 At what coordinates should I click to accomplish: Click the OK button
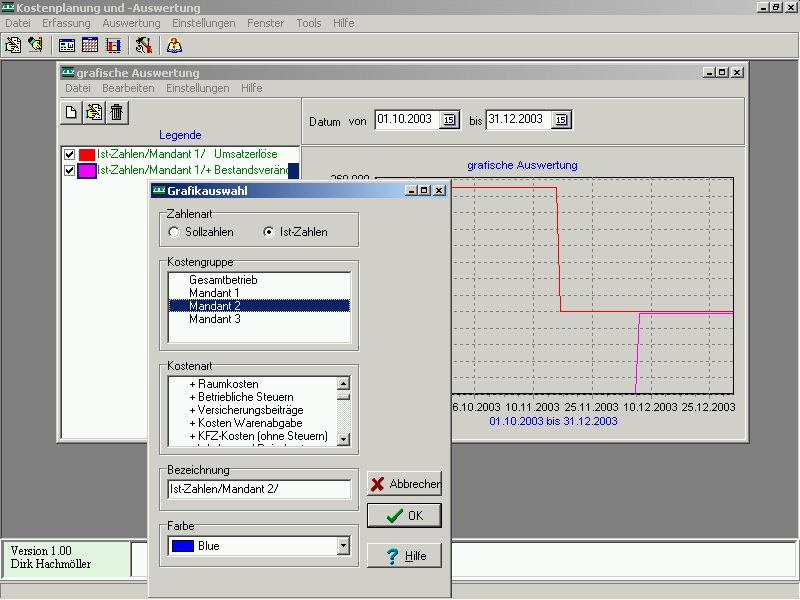(x=404, y=516)
